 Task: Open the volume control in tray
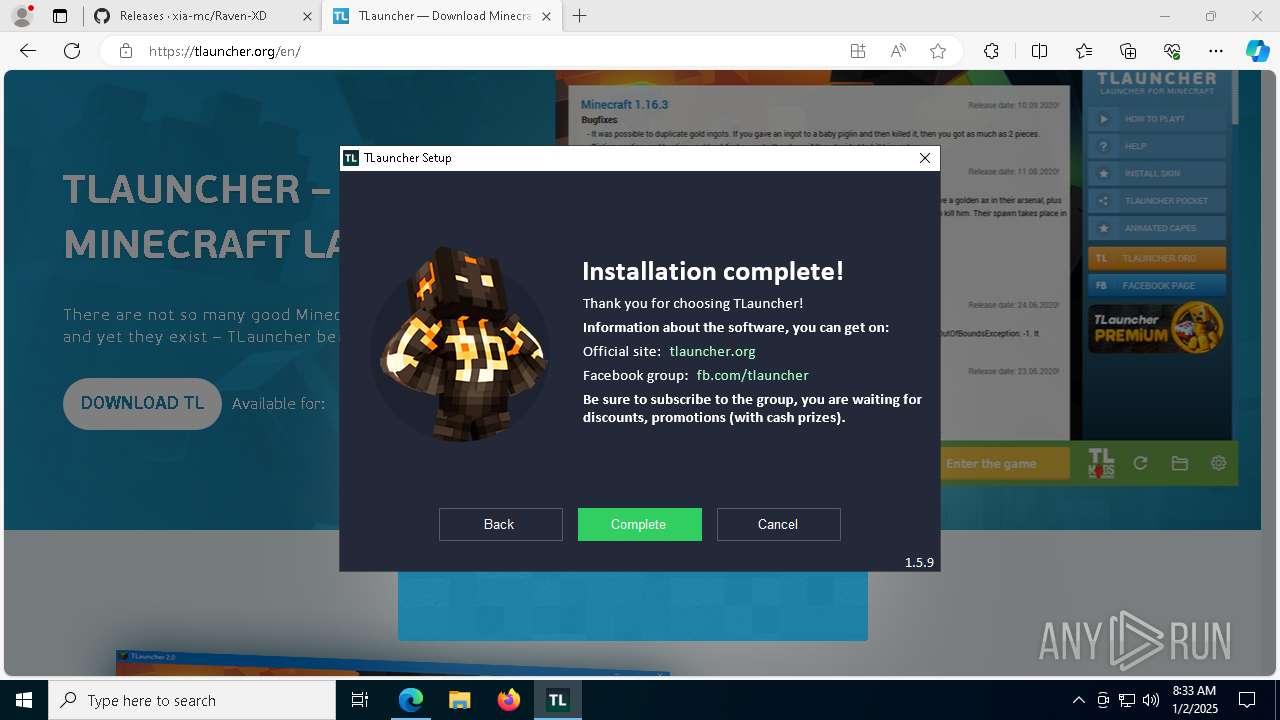[1151, 700]
